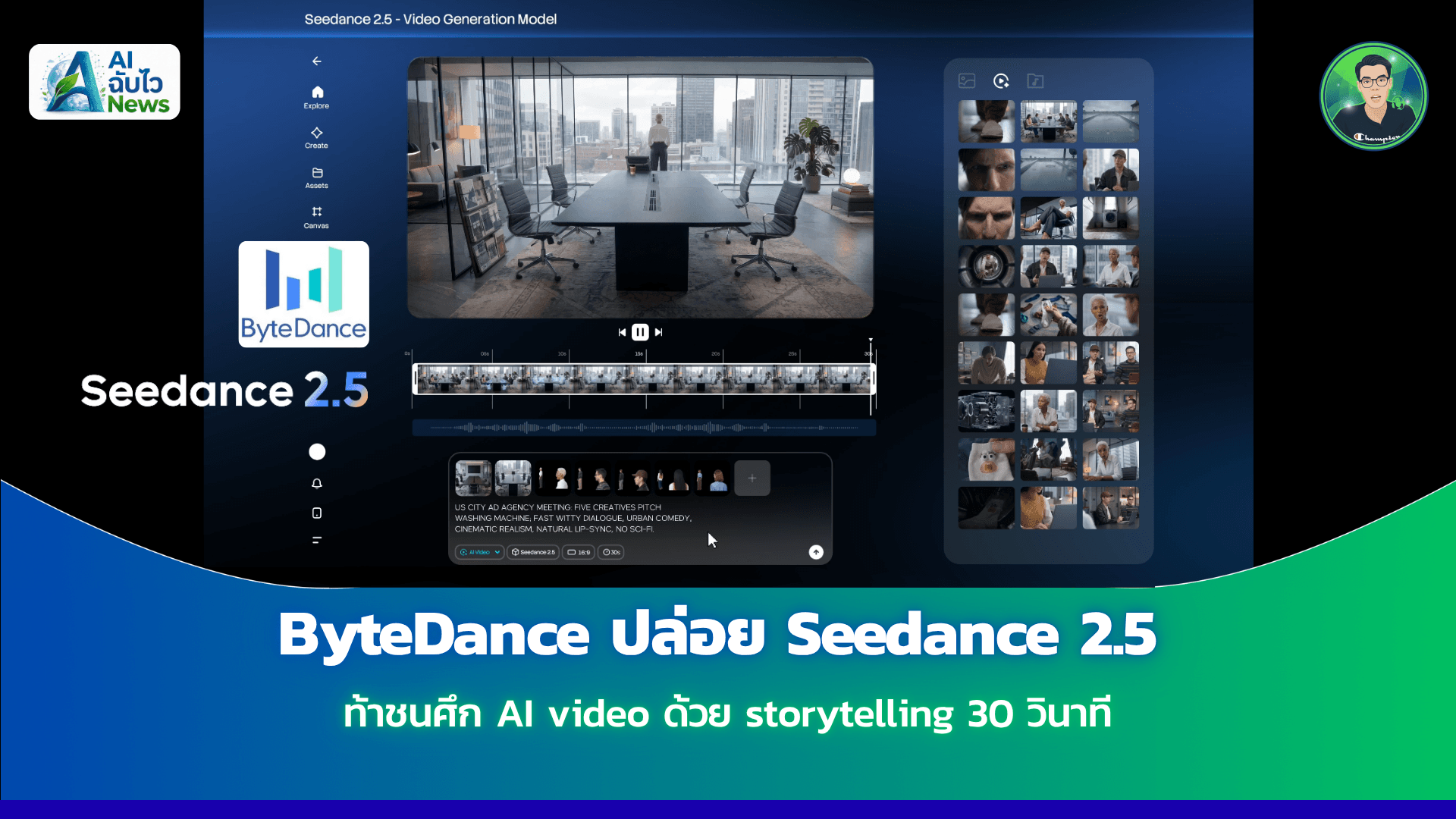Open the 30s duration selector
The width and height of the screenshot is (1456, 819).
[x=611, y=552]
